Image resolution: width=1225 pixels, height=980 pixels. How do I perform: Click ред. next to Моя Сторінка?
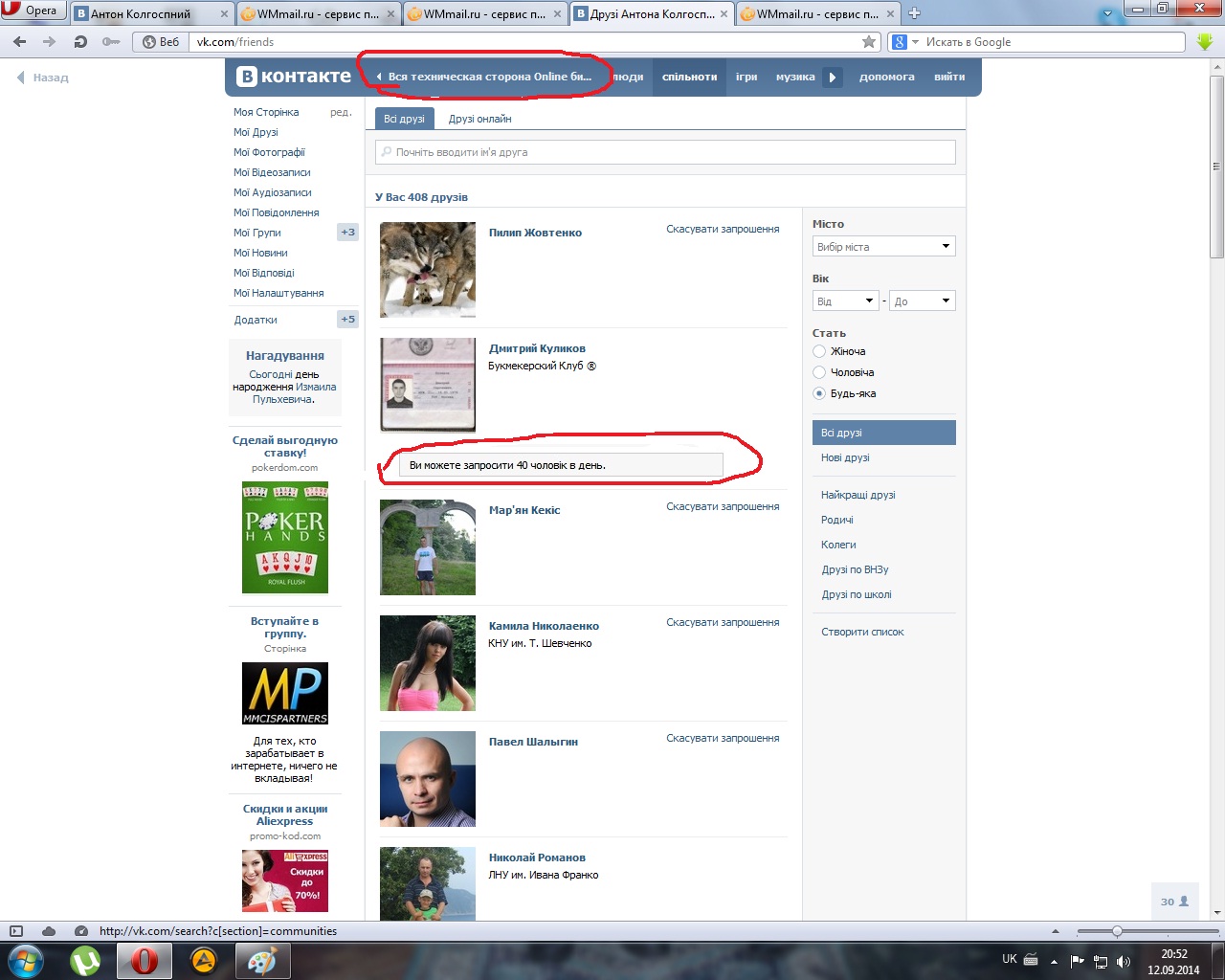(x=341, y=112)
